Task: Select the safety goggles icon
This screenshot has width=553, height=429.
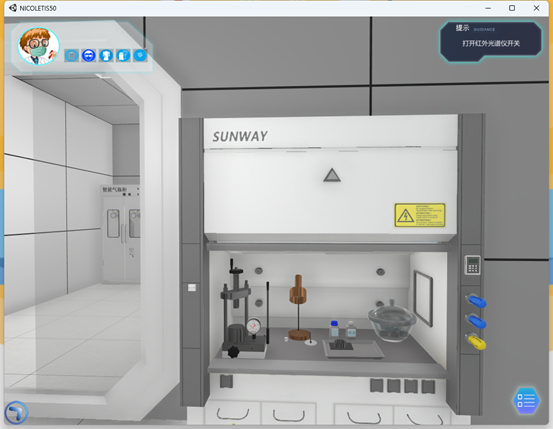Action: point(89,55)
